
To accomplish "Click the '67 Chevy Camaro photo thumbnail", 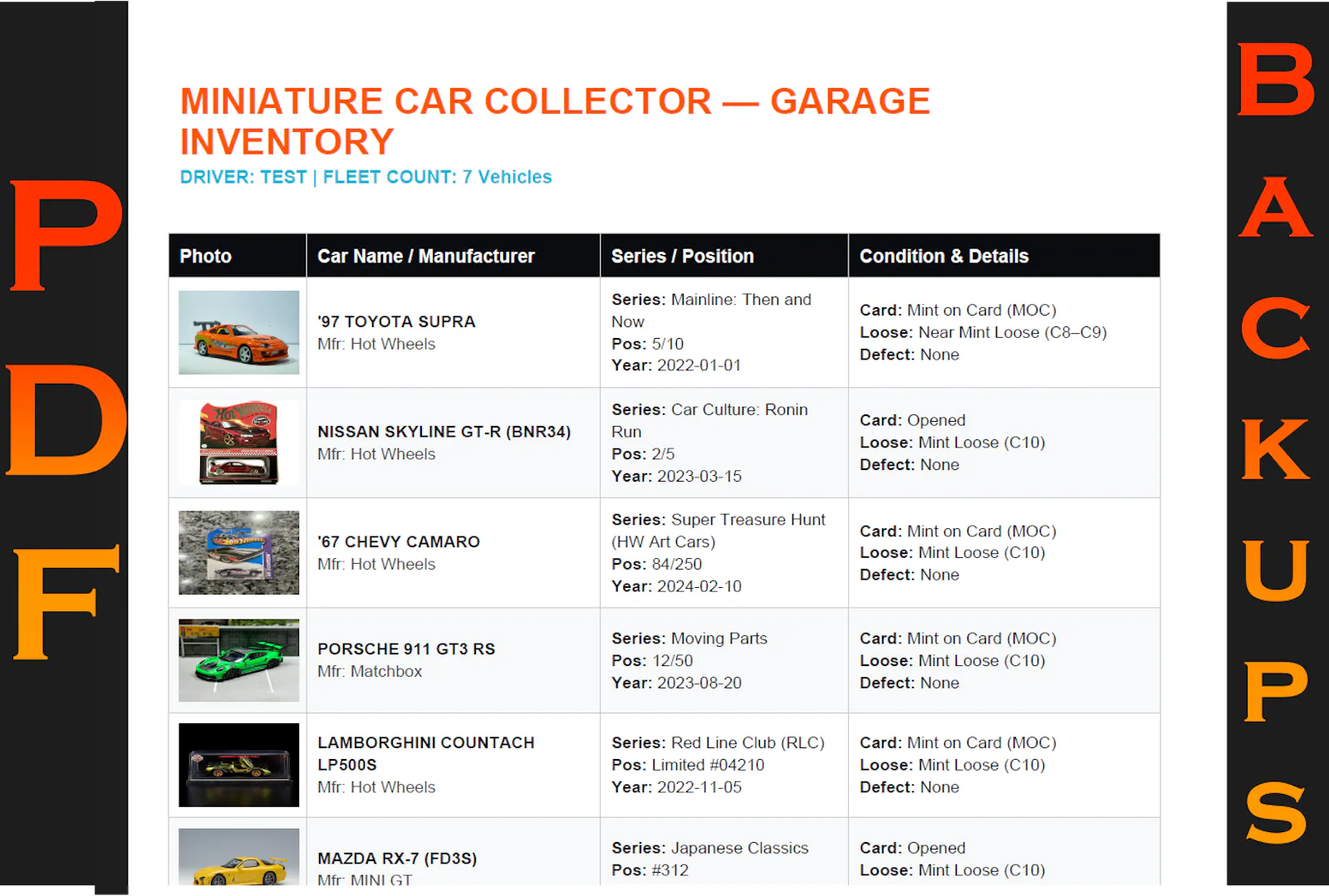I will click(238, 552).
